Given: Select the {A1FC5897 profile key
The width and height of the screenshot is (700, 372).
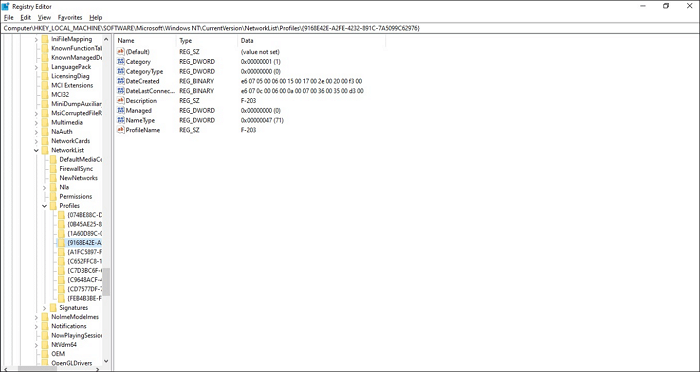Looking at the screenshot, I should tap(85, 252).
